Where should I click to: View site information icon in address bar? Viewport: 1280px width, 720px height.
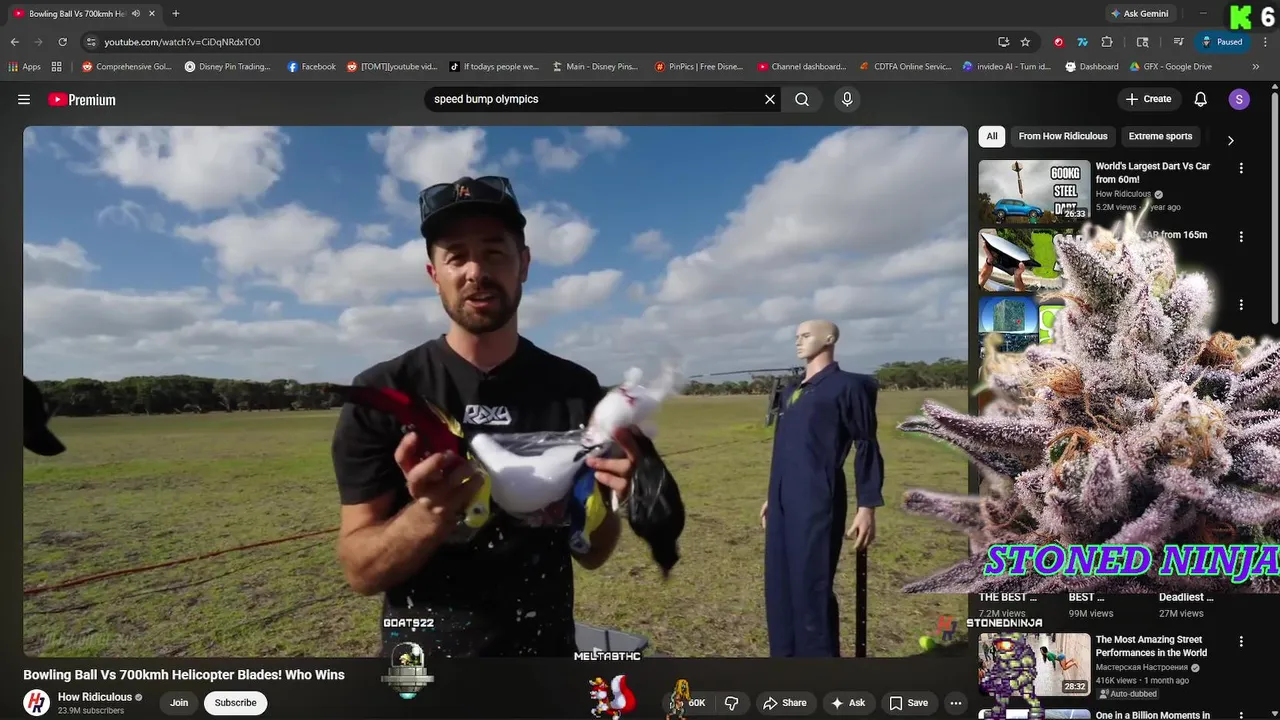[x=91, y=42]
